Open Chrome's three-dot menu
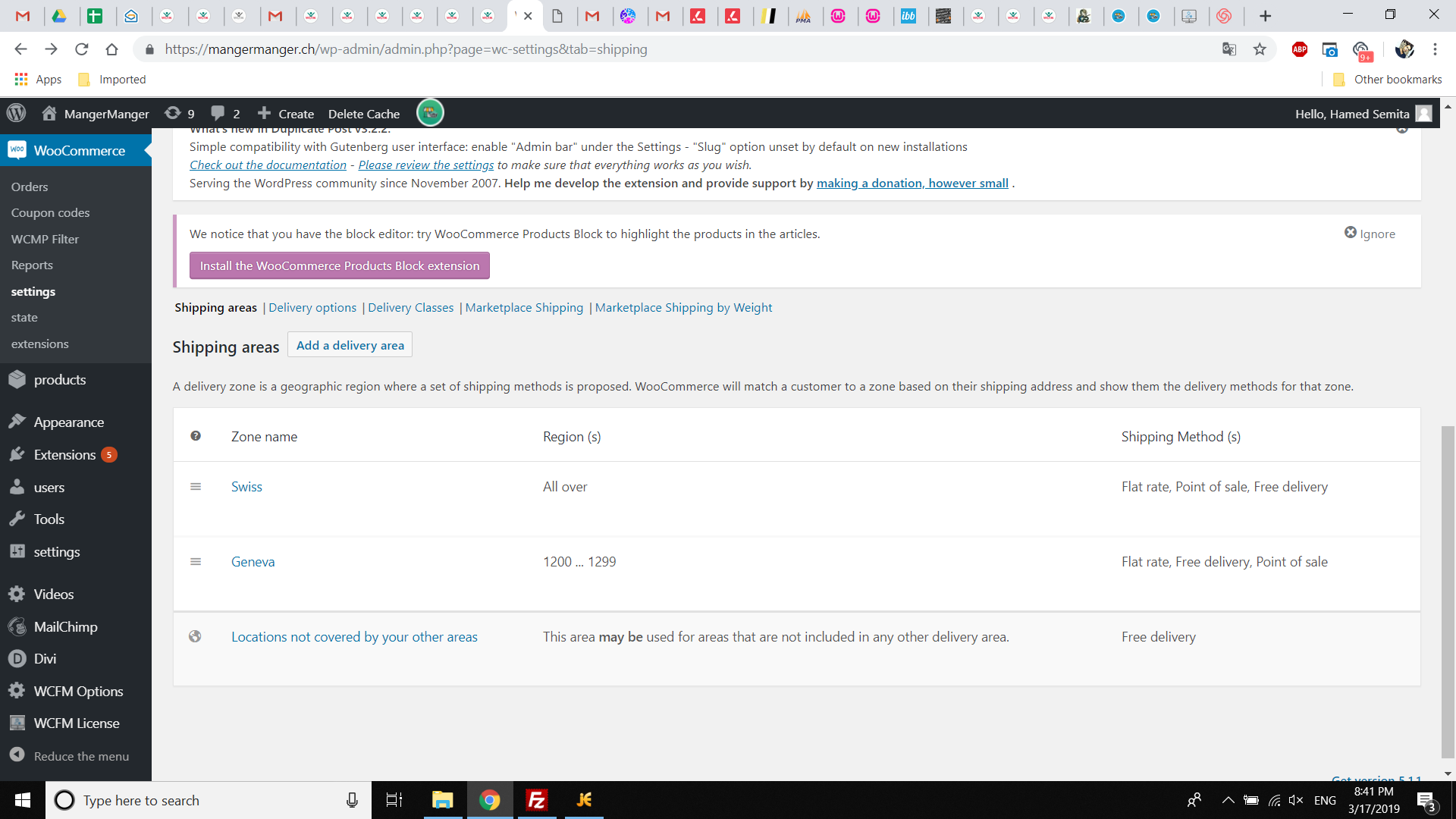The height and width of the screenshot is (819, 1456). [x=1435, y=49]
